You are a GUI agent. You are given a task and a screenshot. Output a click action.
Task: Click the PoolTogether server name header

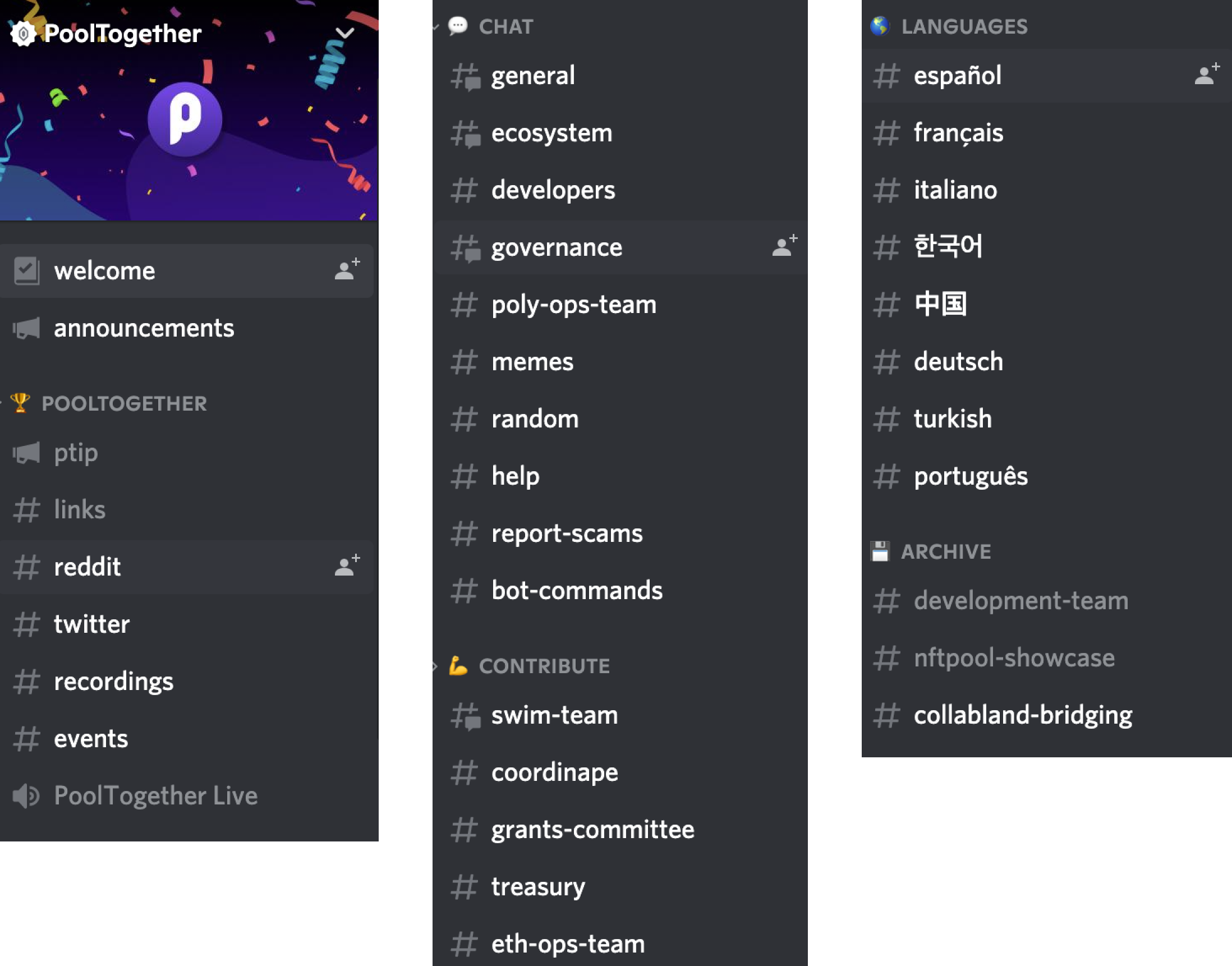coord(123,33)
